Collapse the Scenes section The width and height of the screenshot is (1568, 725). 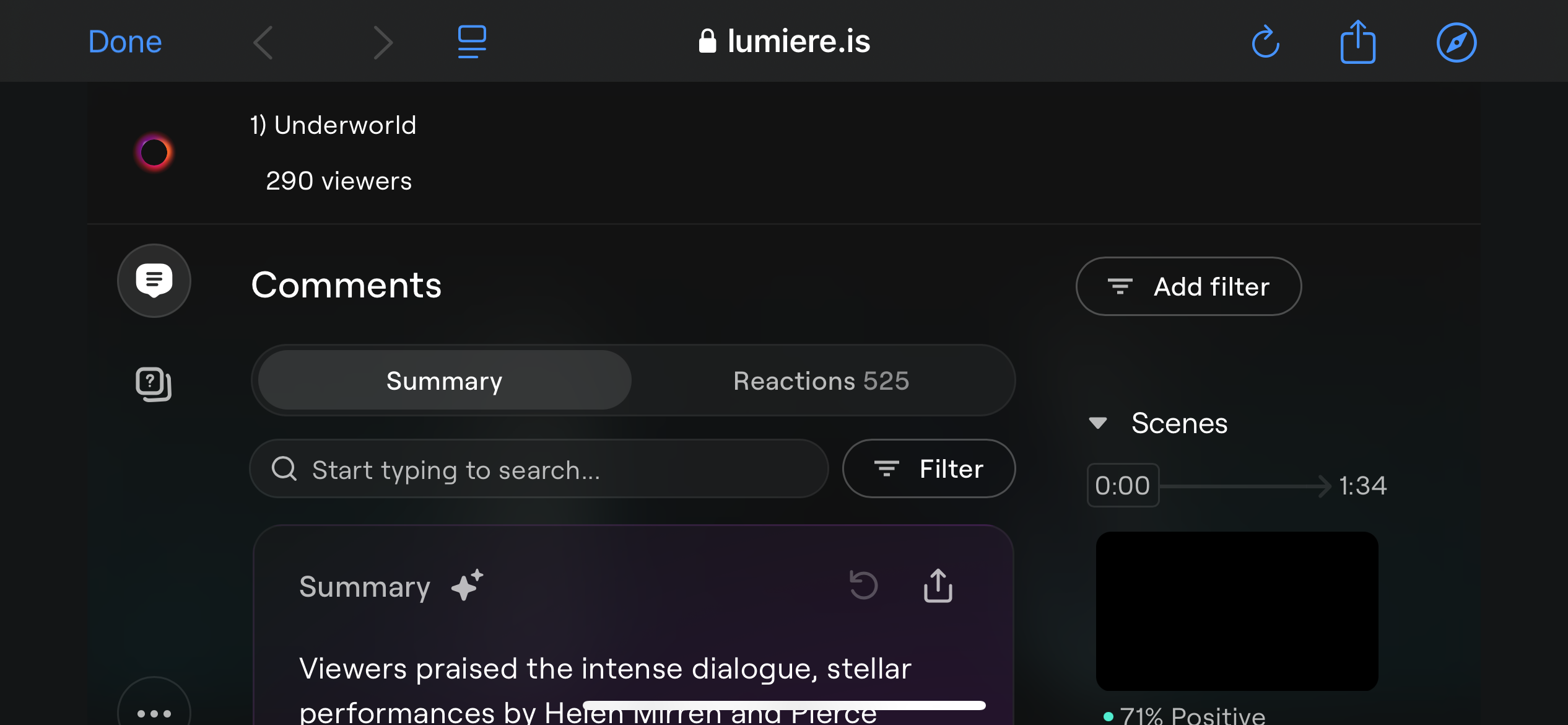click(x=1098, y=423)
